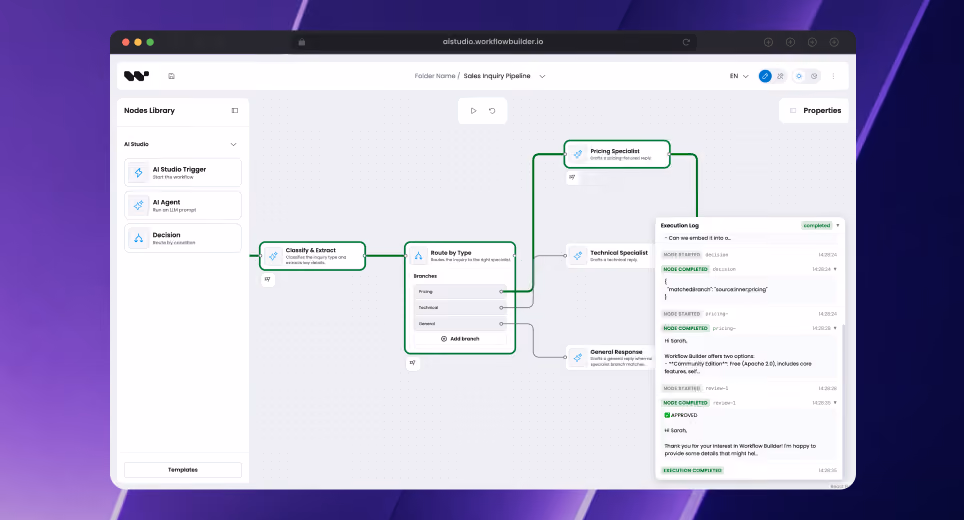The image size is (964, 520).
Task: Collapse the Nodes Library panel
Action: click(x=235, y=111)
